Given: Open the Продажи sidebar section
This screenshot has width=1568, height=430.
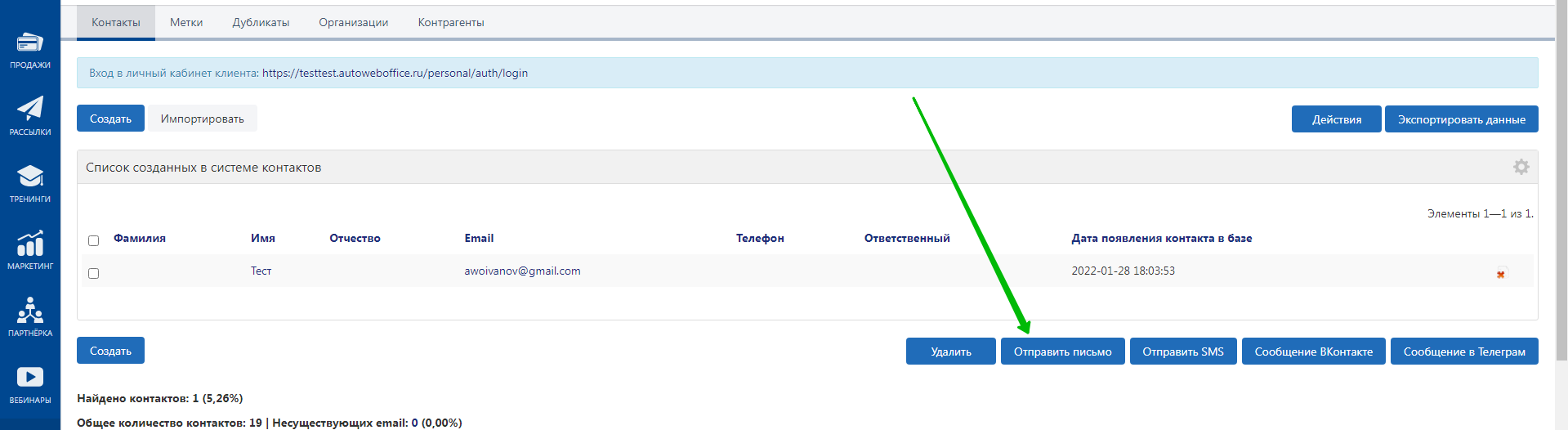Looking at the screenshot, I should [30, 49].
